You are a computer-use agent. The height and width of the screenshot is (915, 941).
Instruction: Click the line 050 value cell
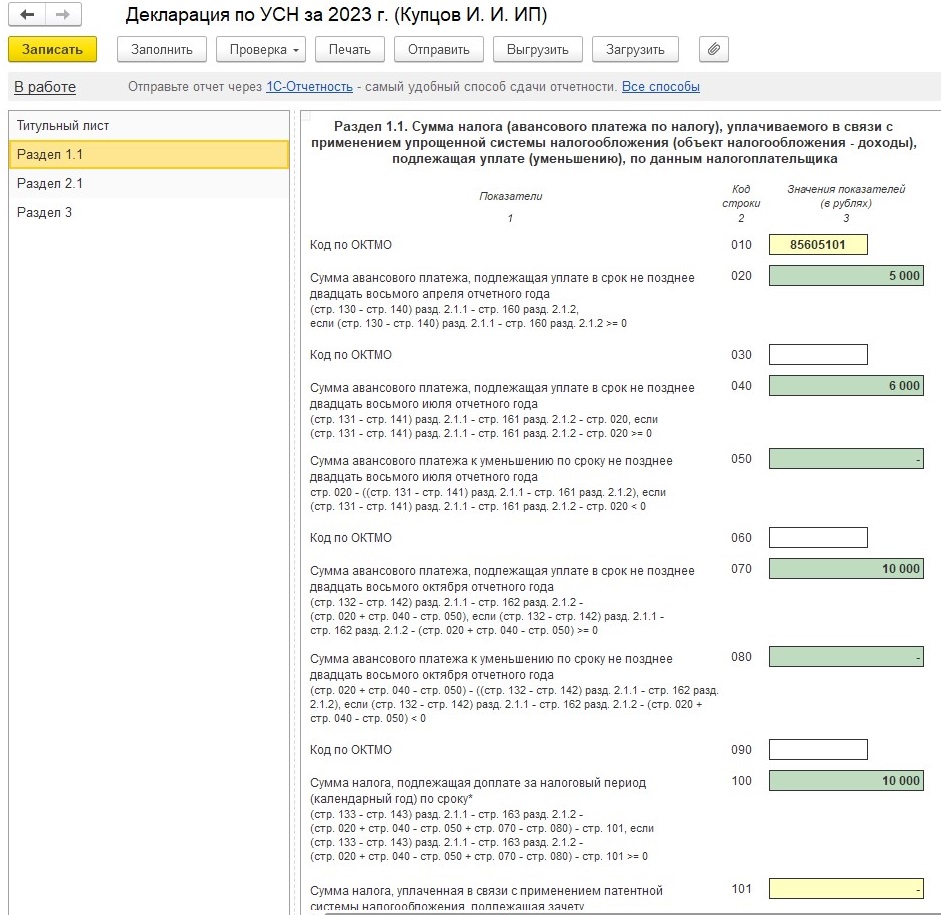pos(846,458)
